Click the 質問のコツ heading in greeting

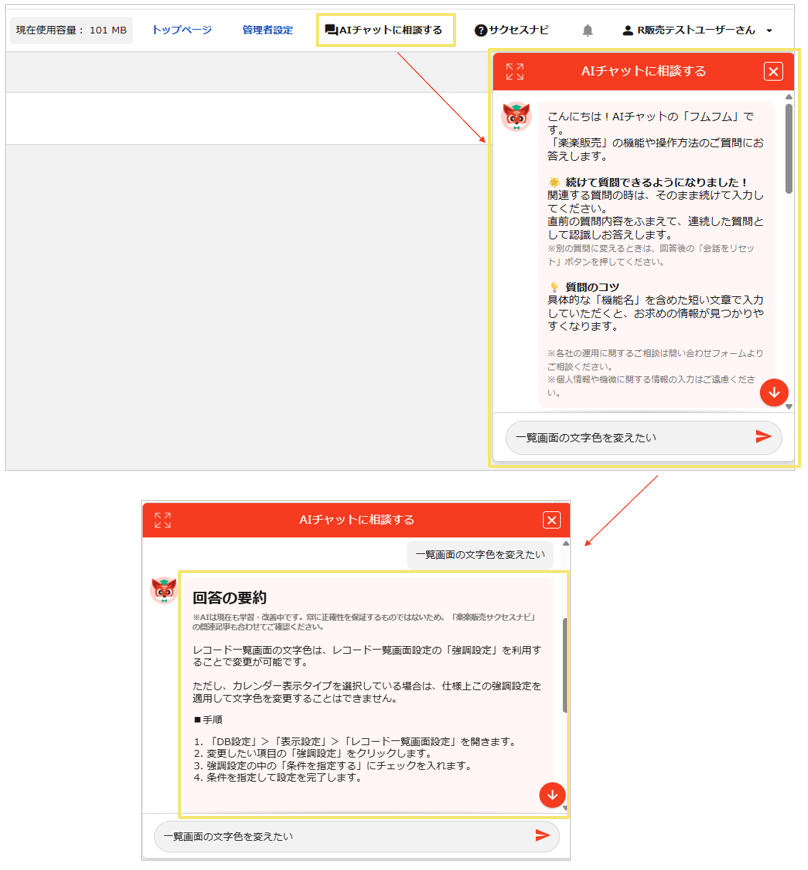592,287
